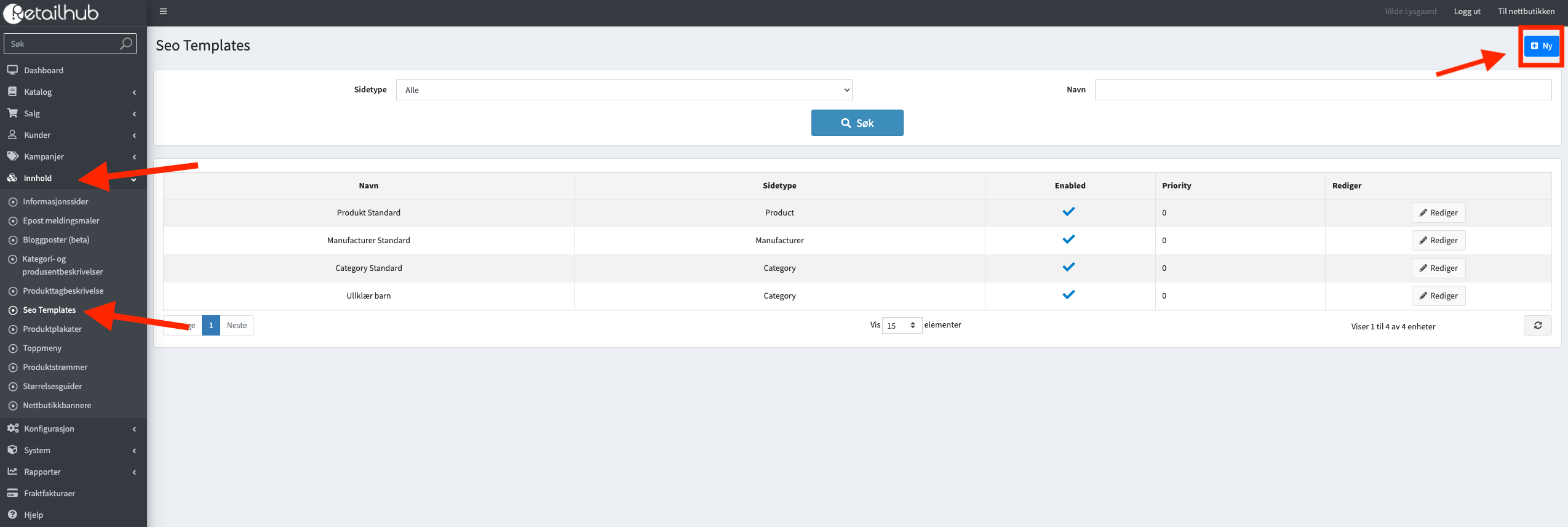Open Dashboard from the sidebar
This screenshot has height=527, width=1568.
click(44, 70)
